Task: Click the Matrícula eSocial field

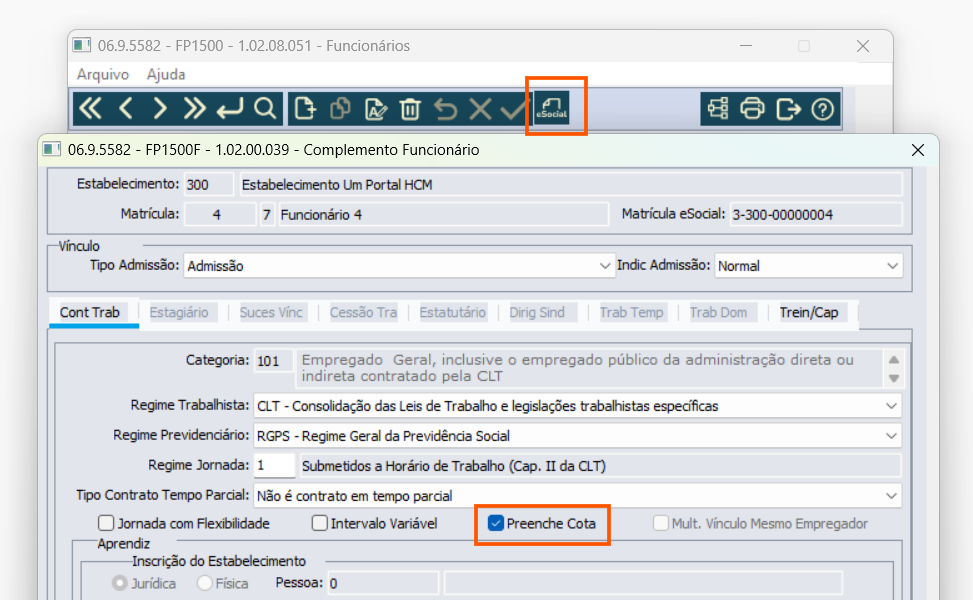Action: tap(816, 215)
